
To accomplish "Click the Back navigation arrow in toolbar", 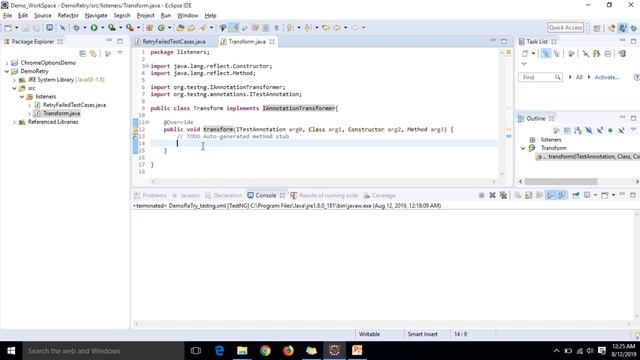I will [337, 28].
